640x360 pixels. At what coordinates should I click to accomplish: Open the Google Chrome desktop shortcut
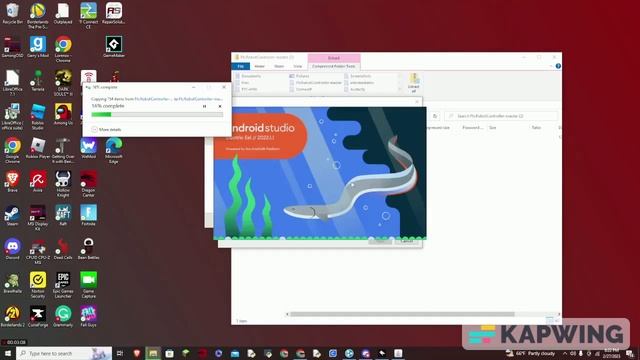(x=12, y=150)
